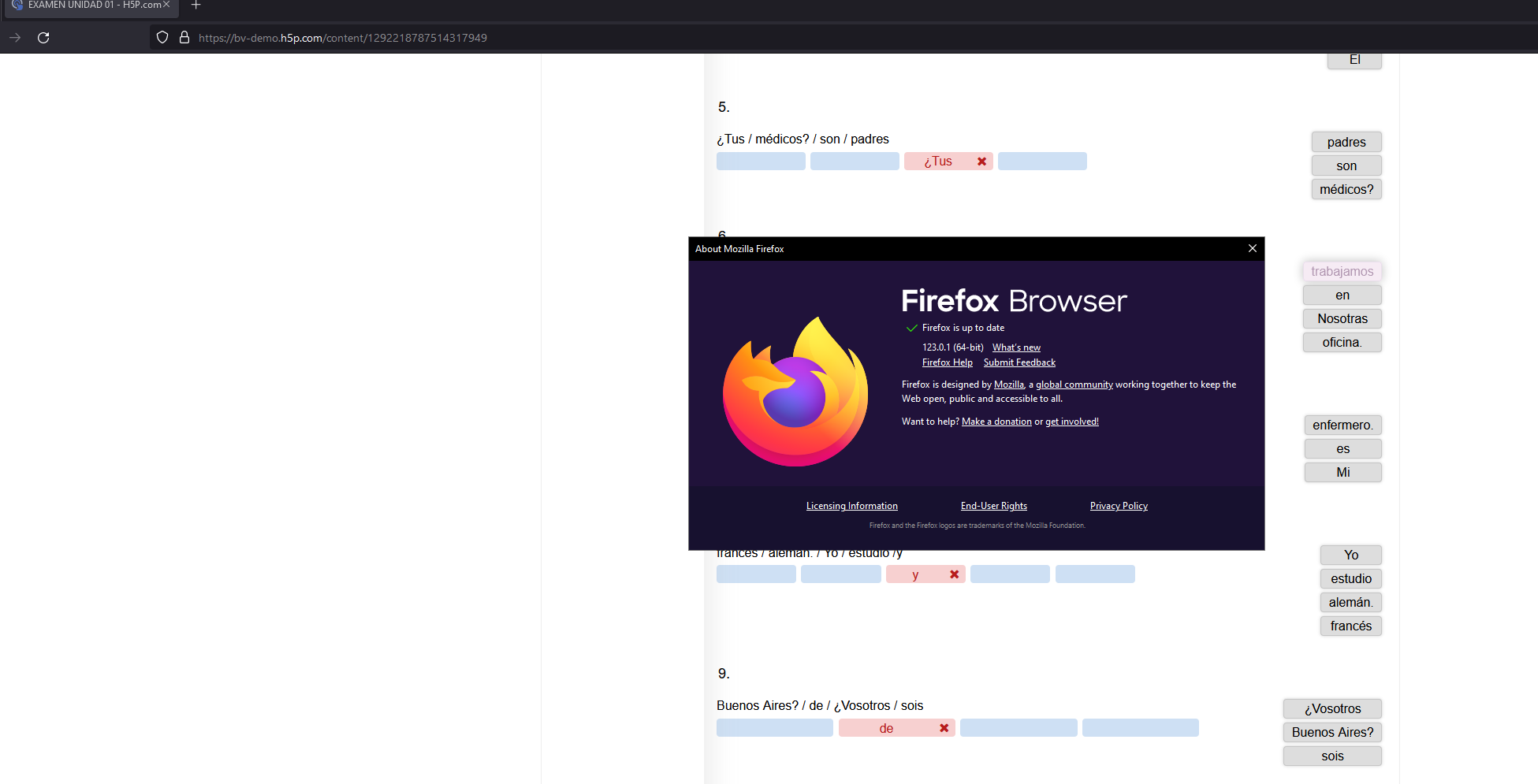This screenshot has width=1538, height=784.
Task: Click 'Buenos Aires? / de / ¿Vosotros / sois' prompt
Action: pos(820,706)
